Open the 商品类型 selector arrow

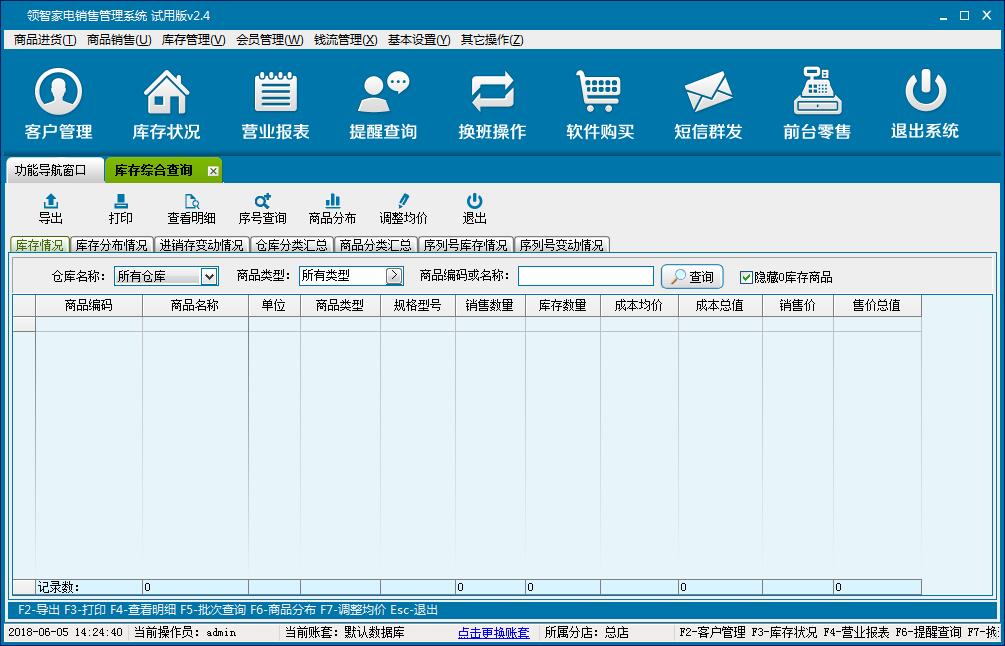(394, 276)
